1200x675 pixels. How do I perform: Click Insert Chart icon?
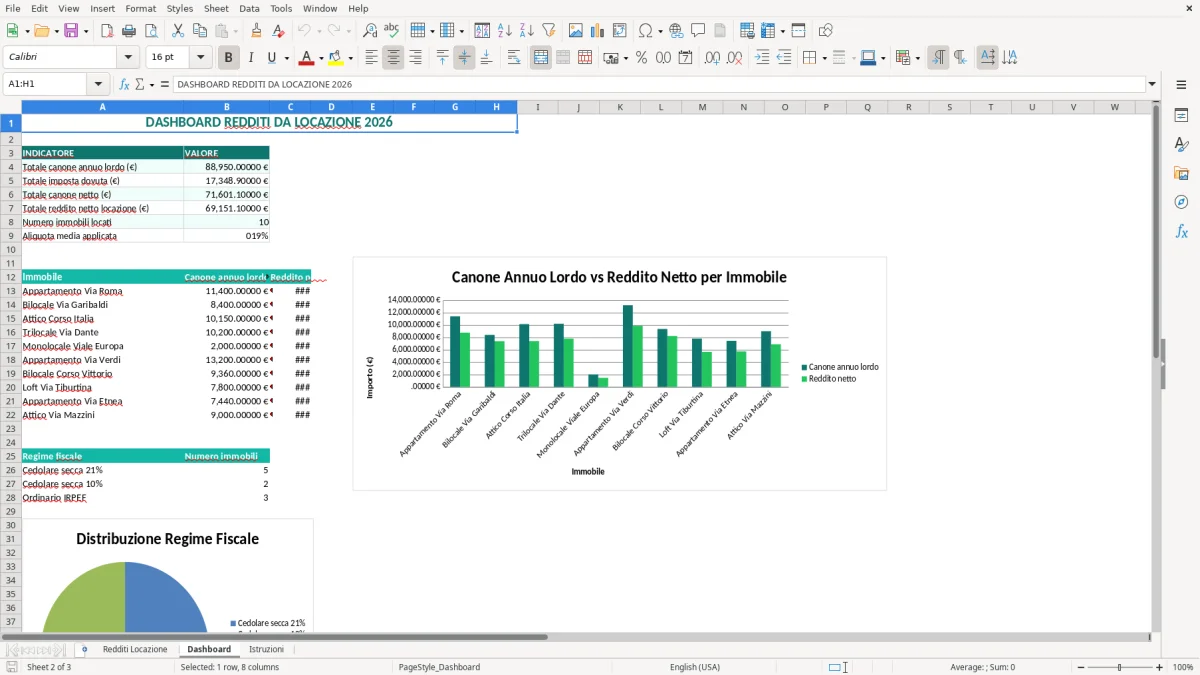pyautogui.click(x=598, y=31)
